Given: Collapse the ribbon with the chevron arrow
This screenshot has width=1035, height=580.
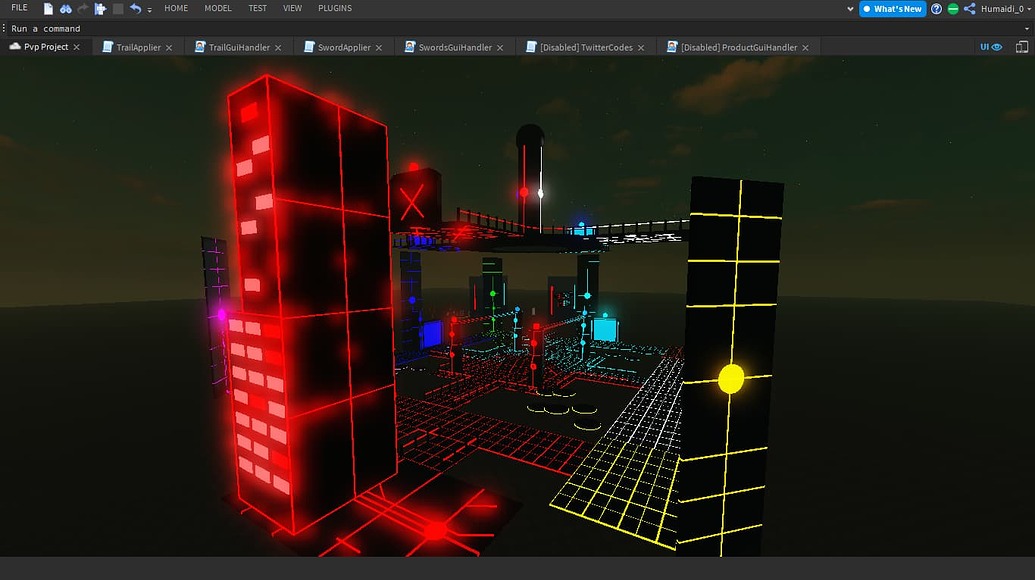Looking at the screenshot, I should pyautogui.click(x=851, y=8).
